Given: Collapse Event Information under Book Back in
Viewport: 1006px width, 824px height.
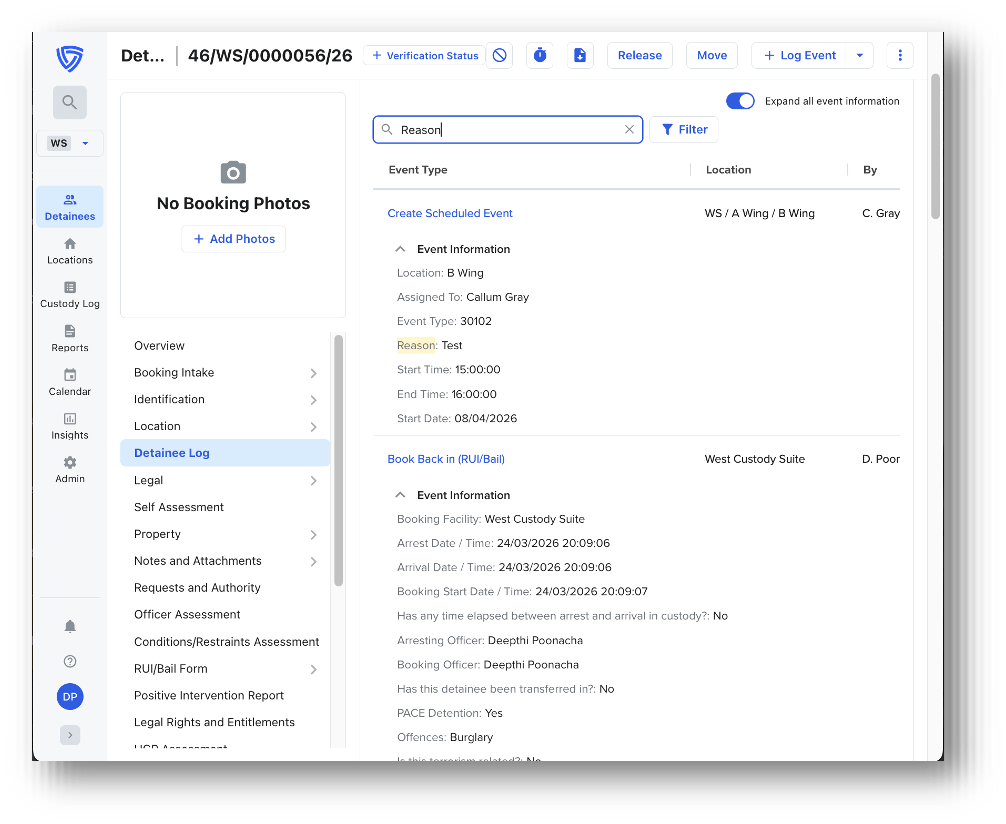Looking at the screenshot, I should click(x=400, y=495).
